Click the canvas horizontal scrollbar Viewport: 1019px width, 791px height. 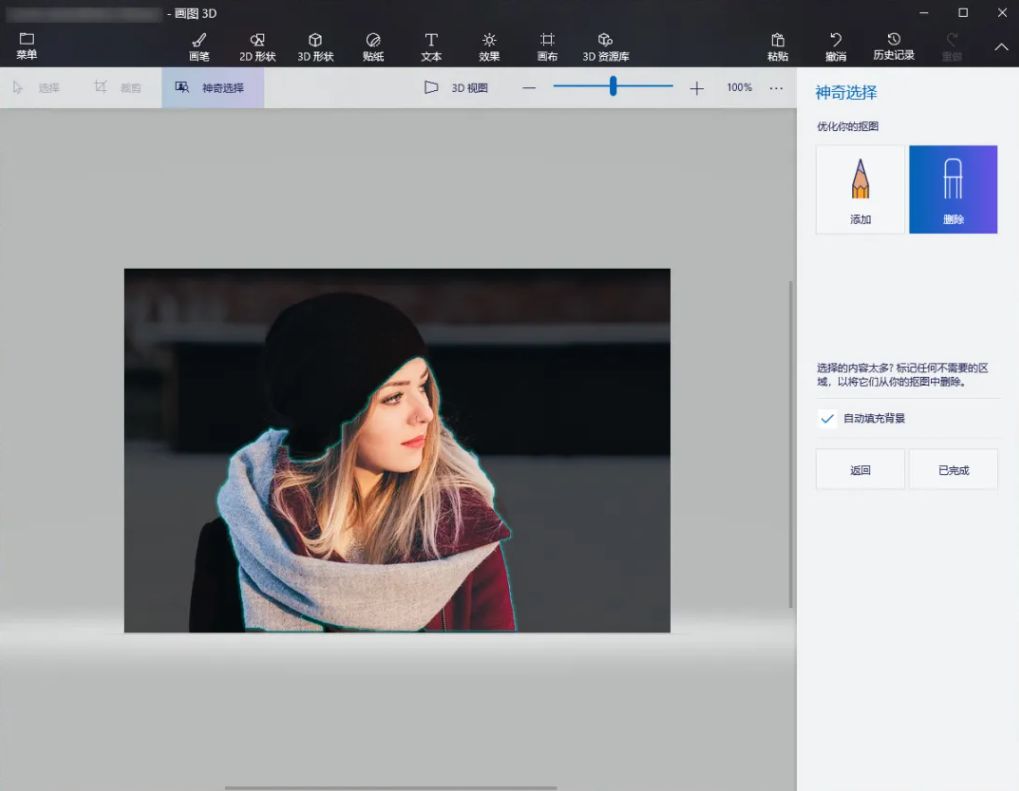click(391, 788)
